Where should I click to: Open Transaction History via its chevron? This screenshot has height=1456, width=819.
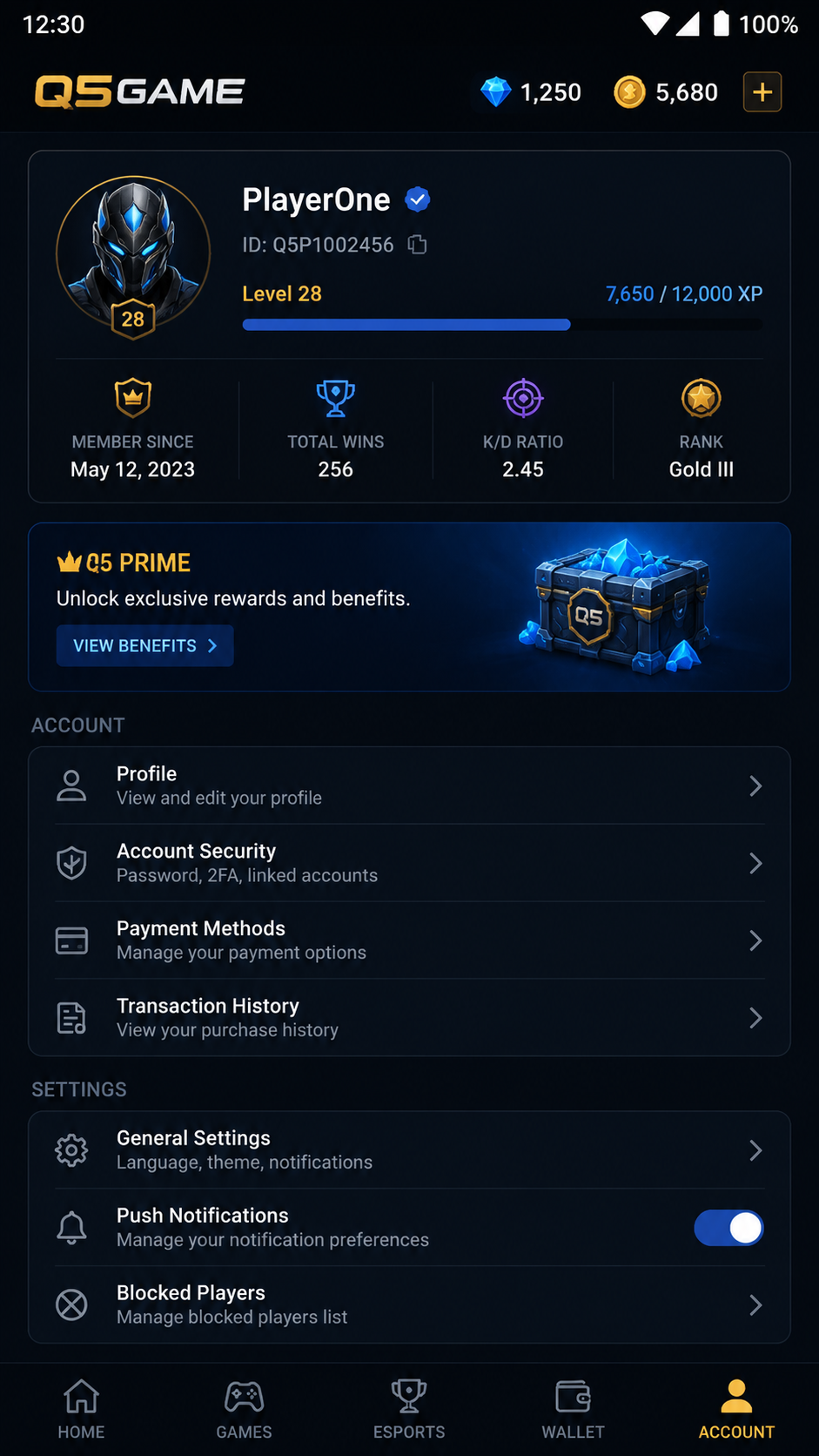coord(755,1018)
